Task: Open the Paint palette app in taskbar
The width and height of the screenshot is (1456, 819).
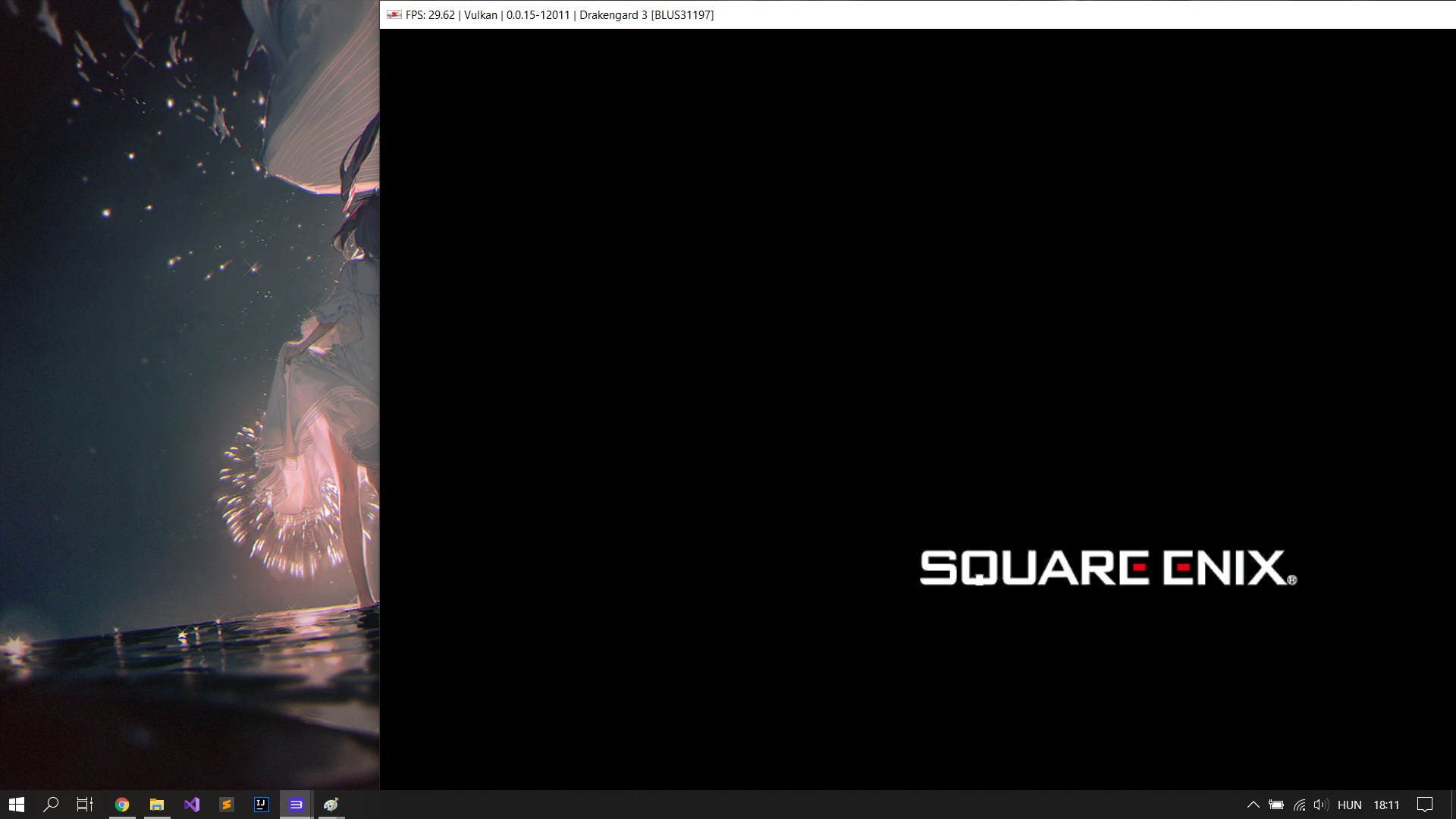Action: 331,805
